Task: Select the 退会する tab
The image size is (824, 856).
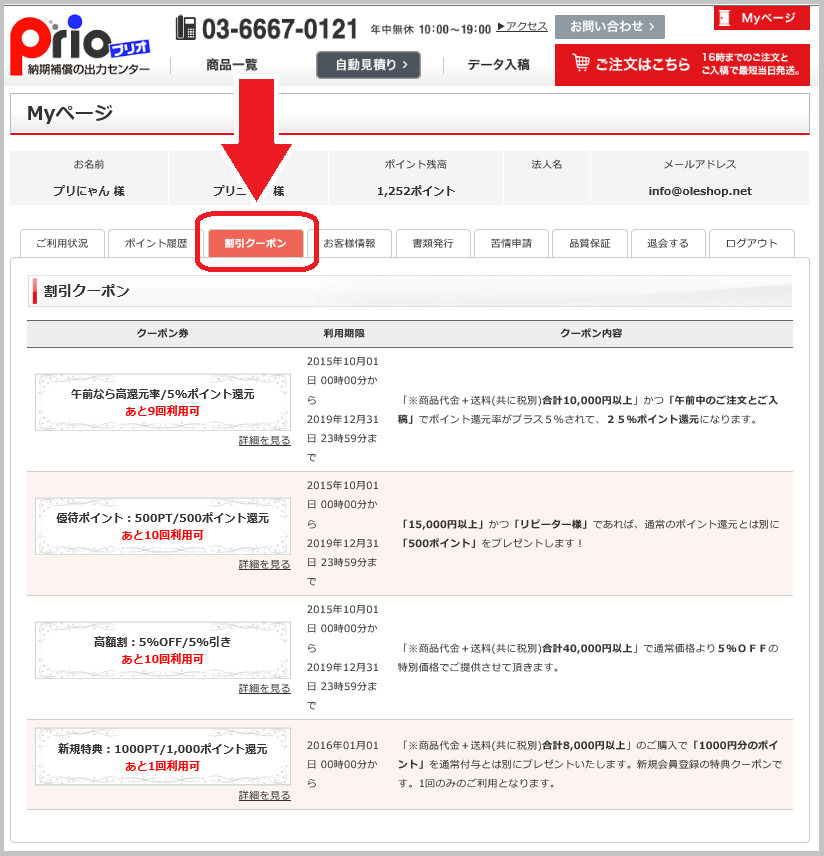Action: click(668, 243)
